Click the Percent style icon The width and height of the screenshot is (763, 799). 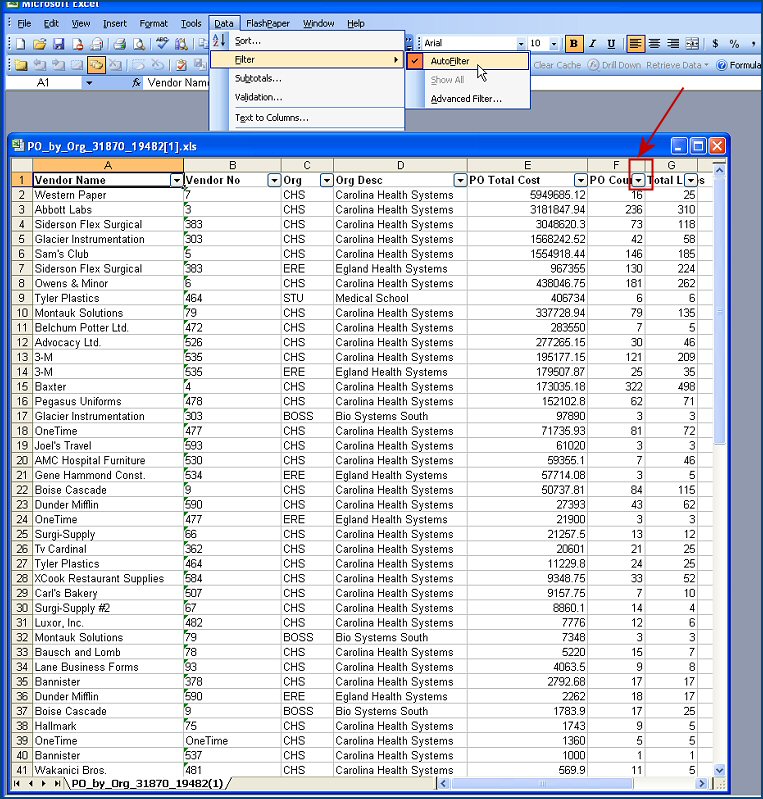pyautogui.click(x=734, y=44)
